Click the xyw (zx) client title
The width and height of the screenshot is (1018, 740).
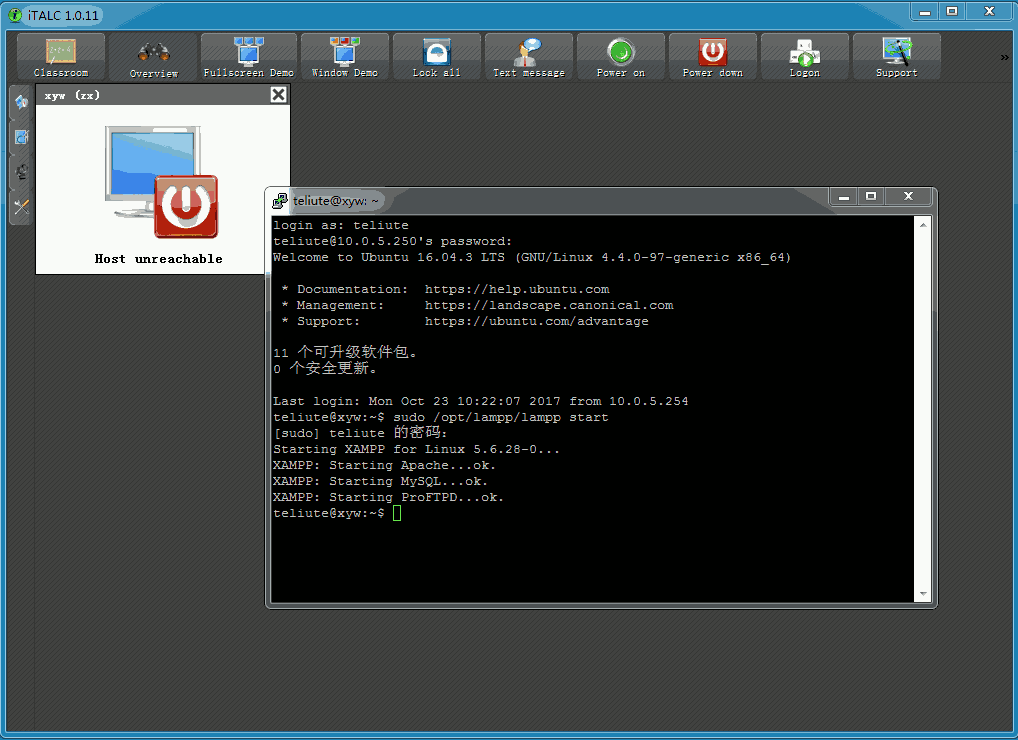coord(72,95)
